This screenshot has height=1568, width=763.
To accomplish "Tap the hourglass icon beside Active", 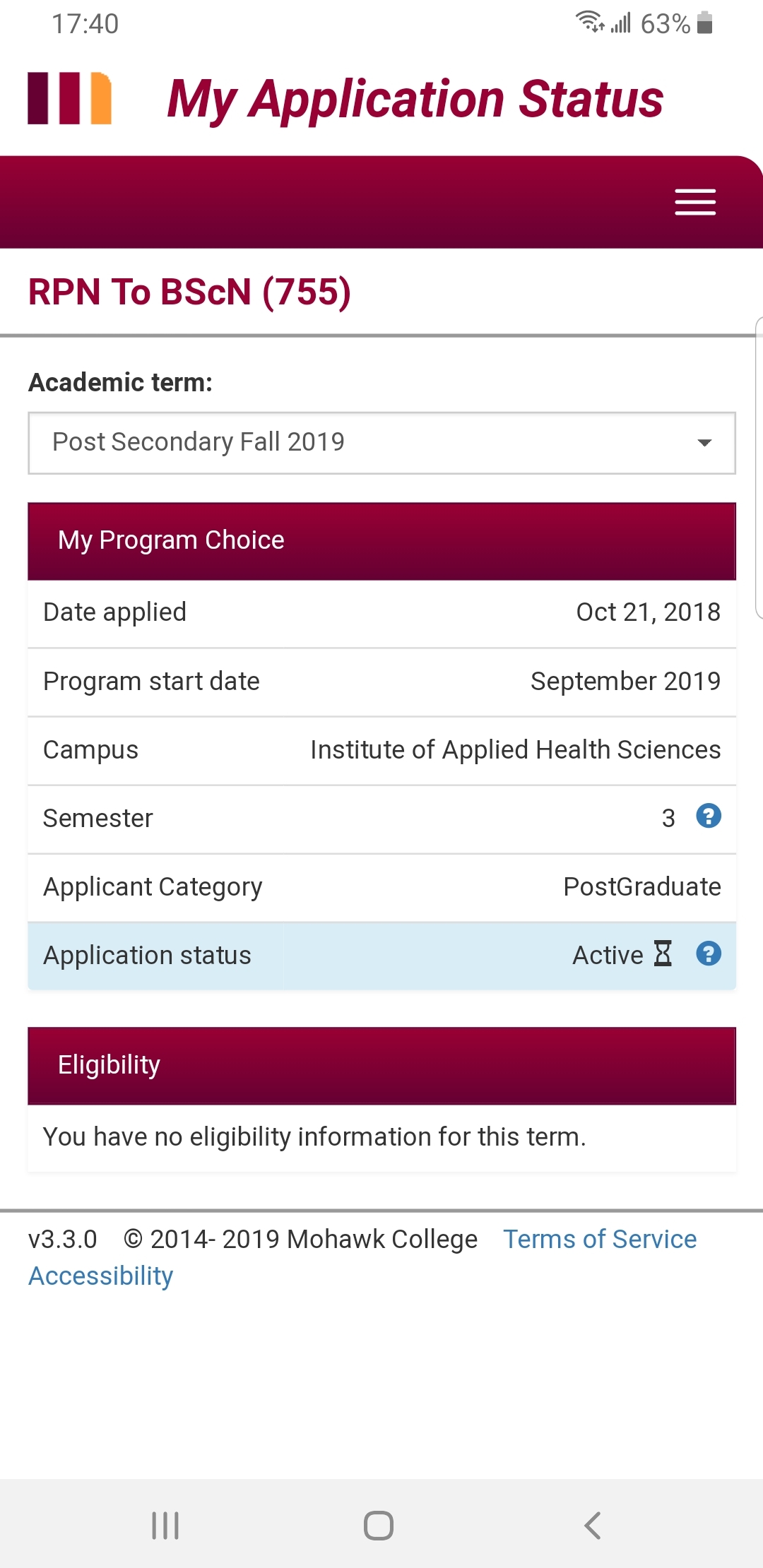I will click(x=663, y=954).
